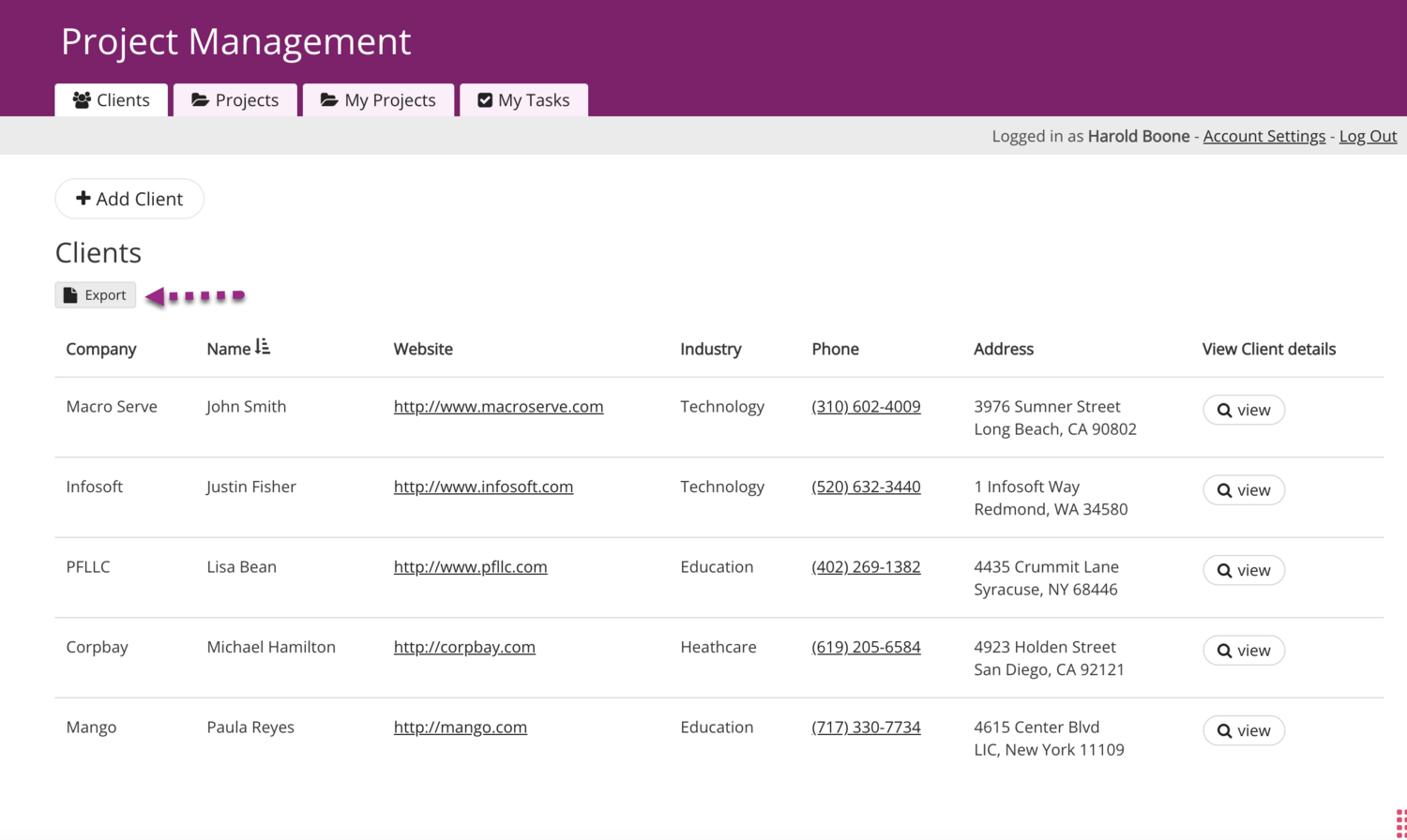Screen dimensions: 1407x840
Task: Click the Company column header
Action: pos(101,349)
